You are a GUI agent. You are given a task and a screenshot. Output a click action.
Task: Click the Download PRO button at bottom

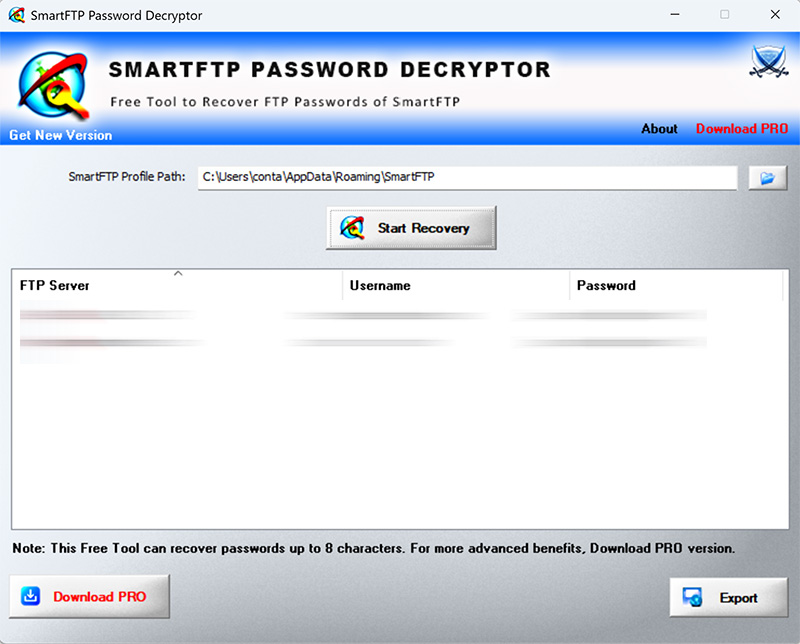click(x=89, y=597)
